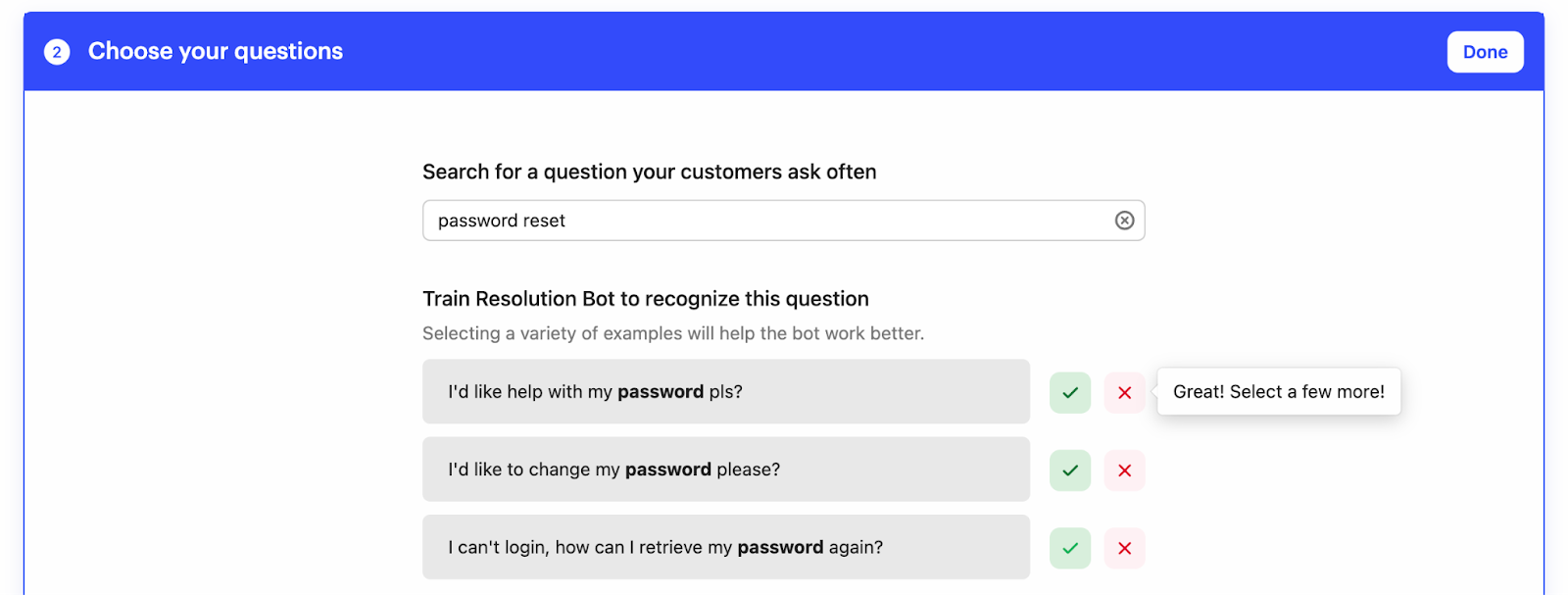The image size is (1568, 595).
Task: Click the 'Great! Select a few more!' tooltip
Action: (x=1278, y=392)
